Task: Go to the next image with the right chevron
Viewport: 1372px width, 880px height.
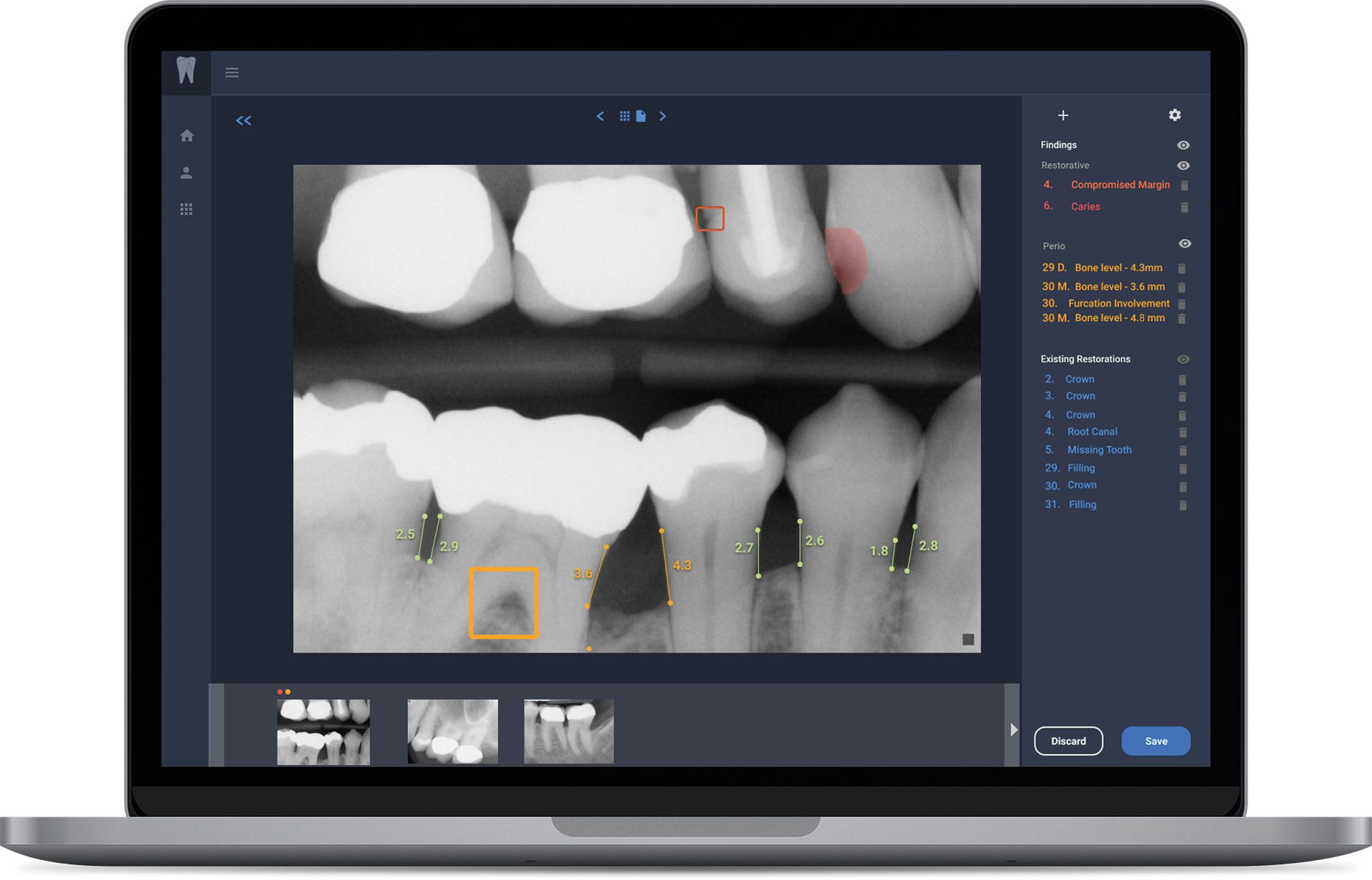Action: pos(663,116)
